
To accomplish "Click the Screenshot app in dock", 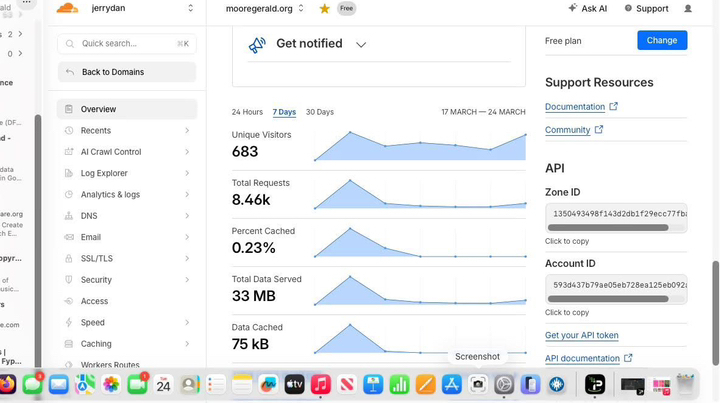I will [478, 384].
